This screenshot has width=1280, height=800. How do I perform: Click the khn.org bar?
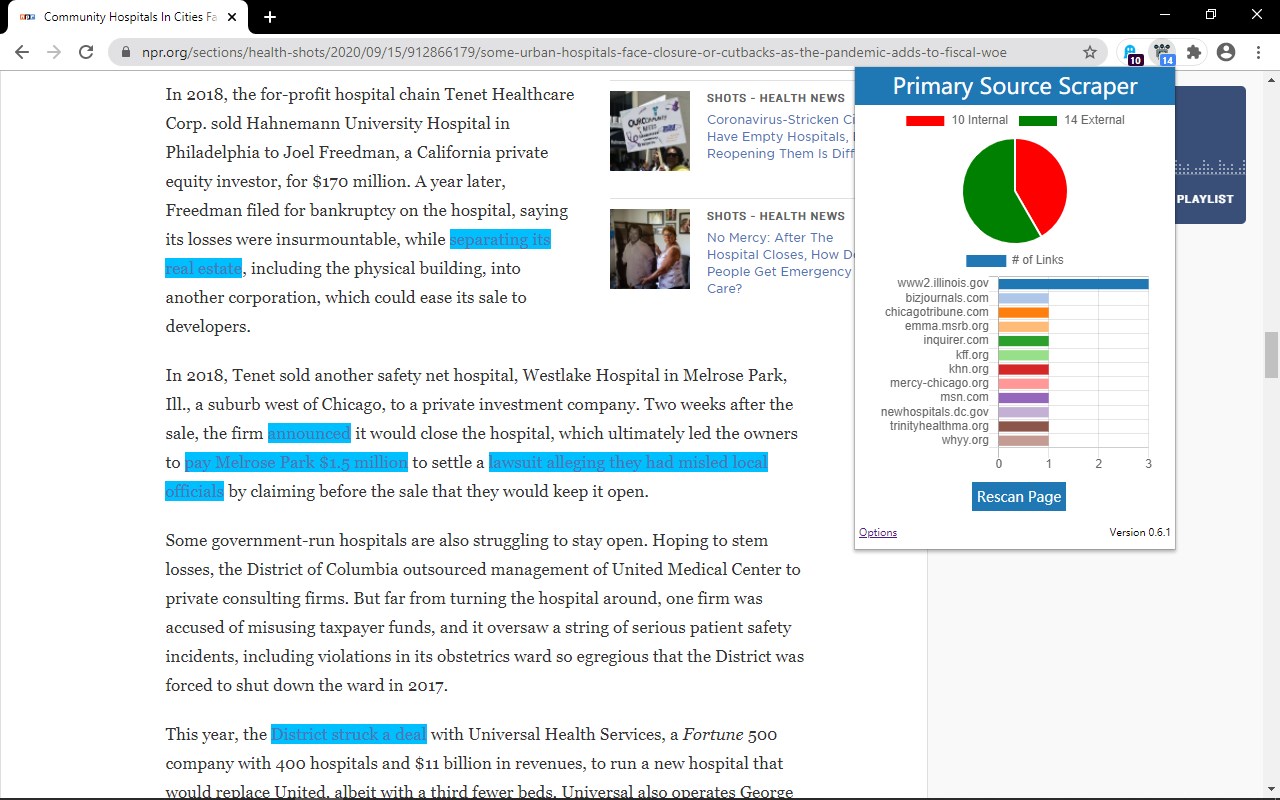click(1024, 369)
